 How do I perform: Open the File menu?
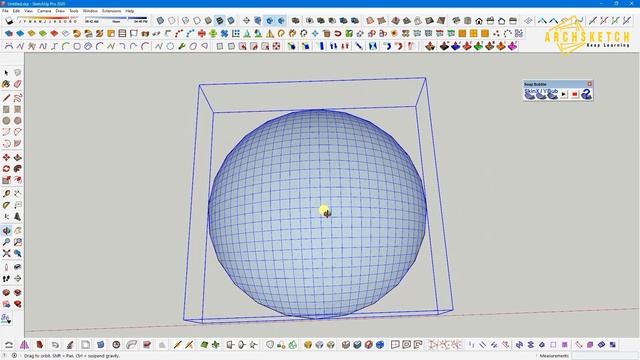tap(5, 11)
